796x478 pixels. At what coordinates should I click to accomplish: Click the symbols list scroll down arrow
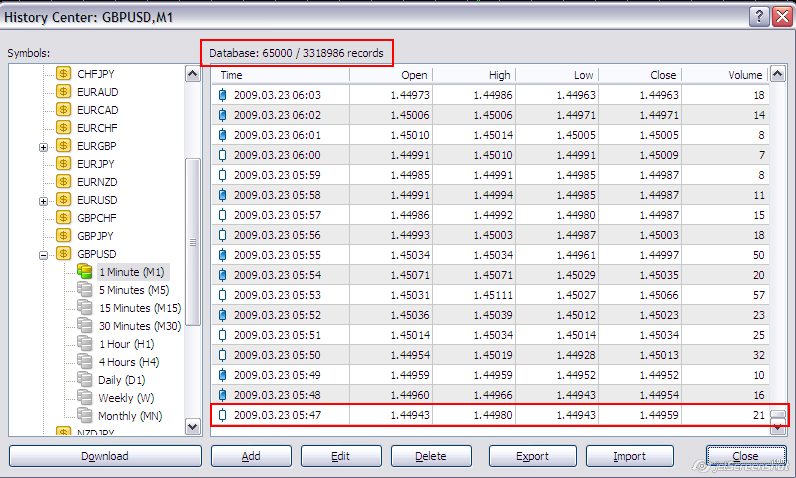coord(193,427)
